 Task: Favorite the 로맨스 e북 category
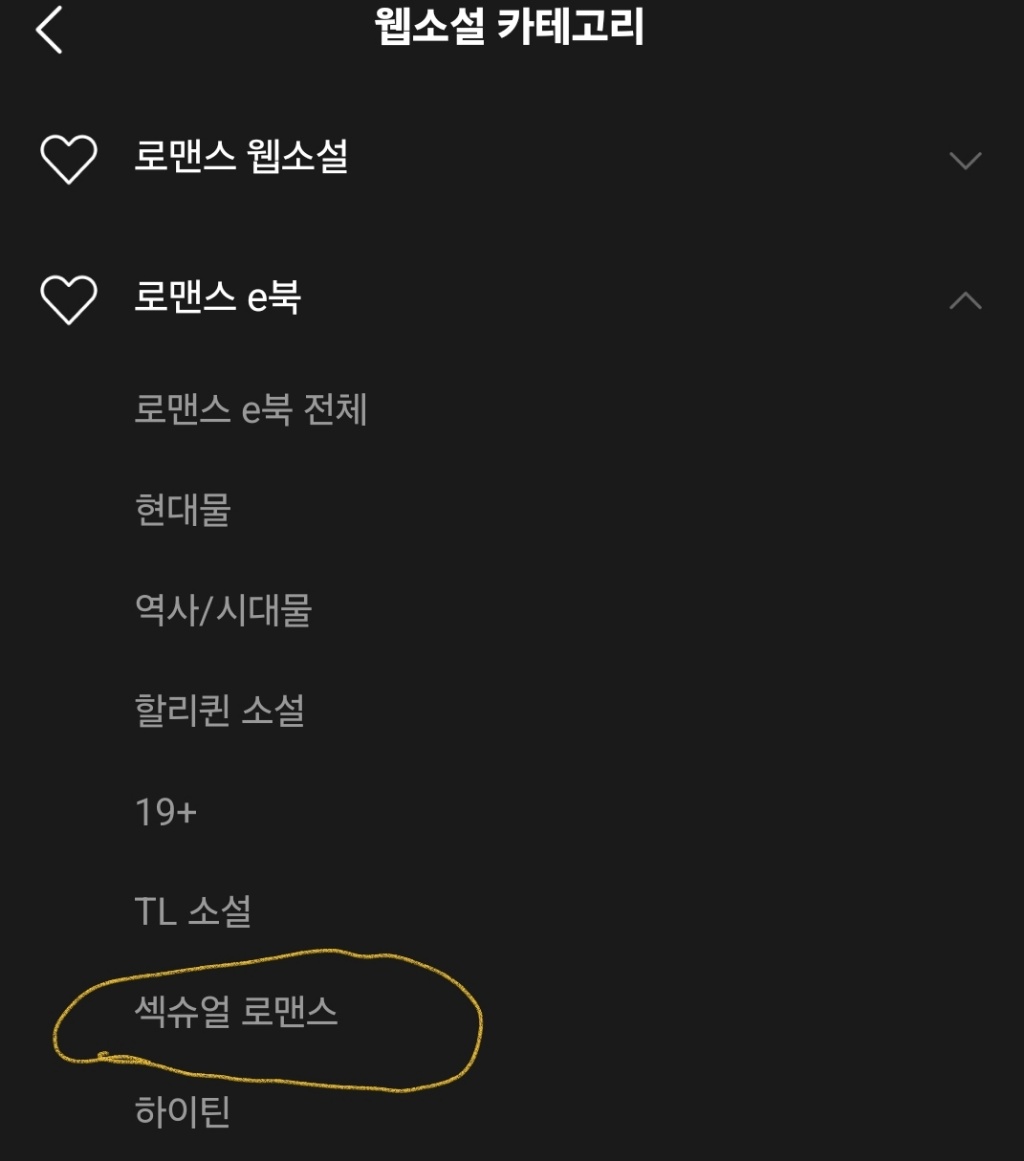pyautogui.click(x=68, y=299)
